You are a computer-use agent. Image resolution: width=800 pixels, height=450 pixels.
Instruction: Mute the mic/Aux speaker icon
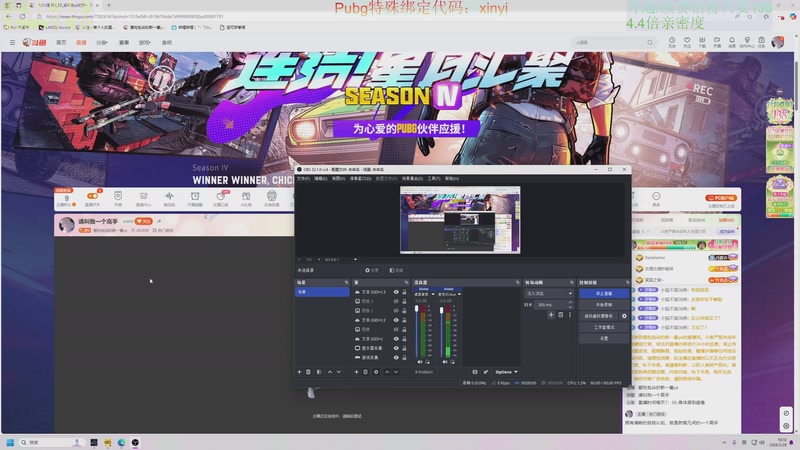(x=445, y=362)
